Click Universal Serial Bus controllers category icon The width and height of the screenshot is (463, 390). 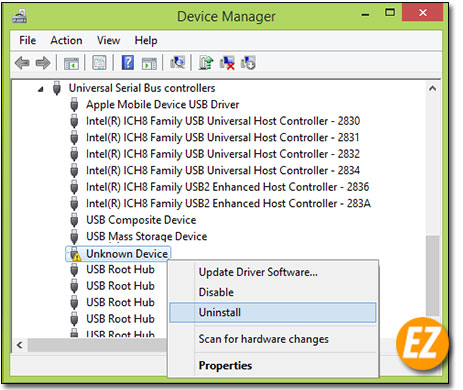(57, 88)
